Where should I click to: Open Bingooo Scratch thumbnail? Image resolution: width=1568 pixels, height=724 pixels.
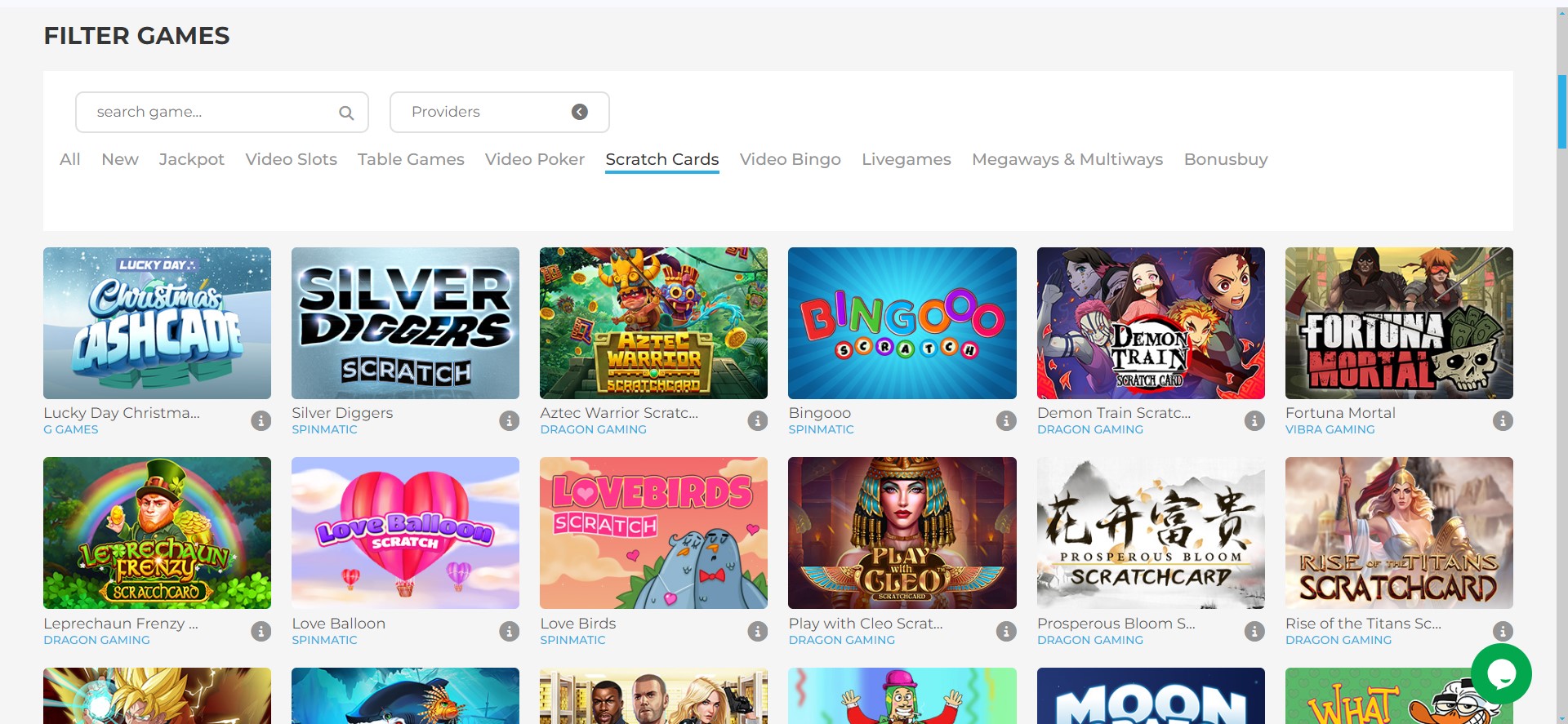pos(902,323)
